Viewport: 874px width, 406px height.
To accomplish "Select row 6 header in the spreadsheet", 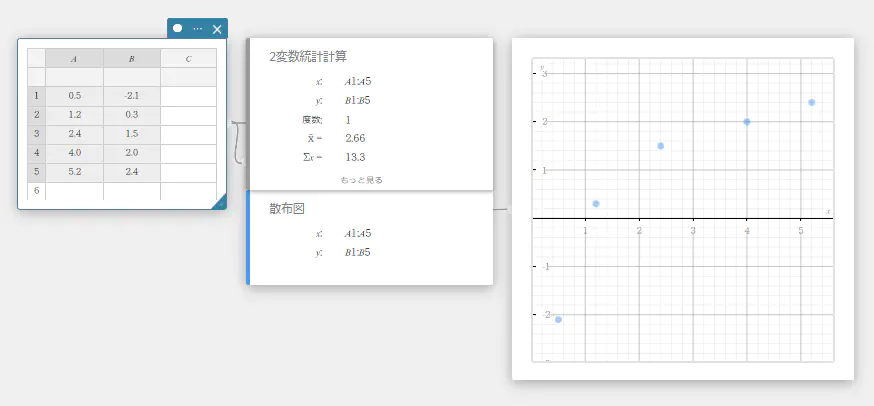I will [36, 190].
